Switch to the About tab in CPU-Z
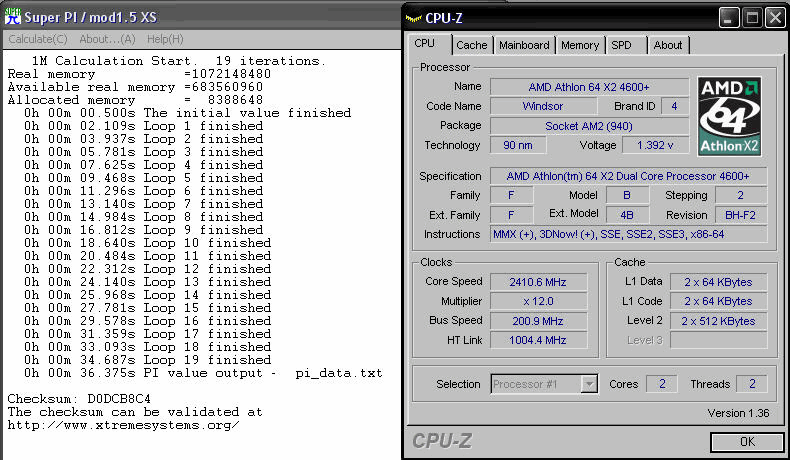 (668, 45)
